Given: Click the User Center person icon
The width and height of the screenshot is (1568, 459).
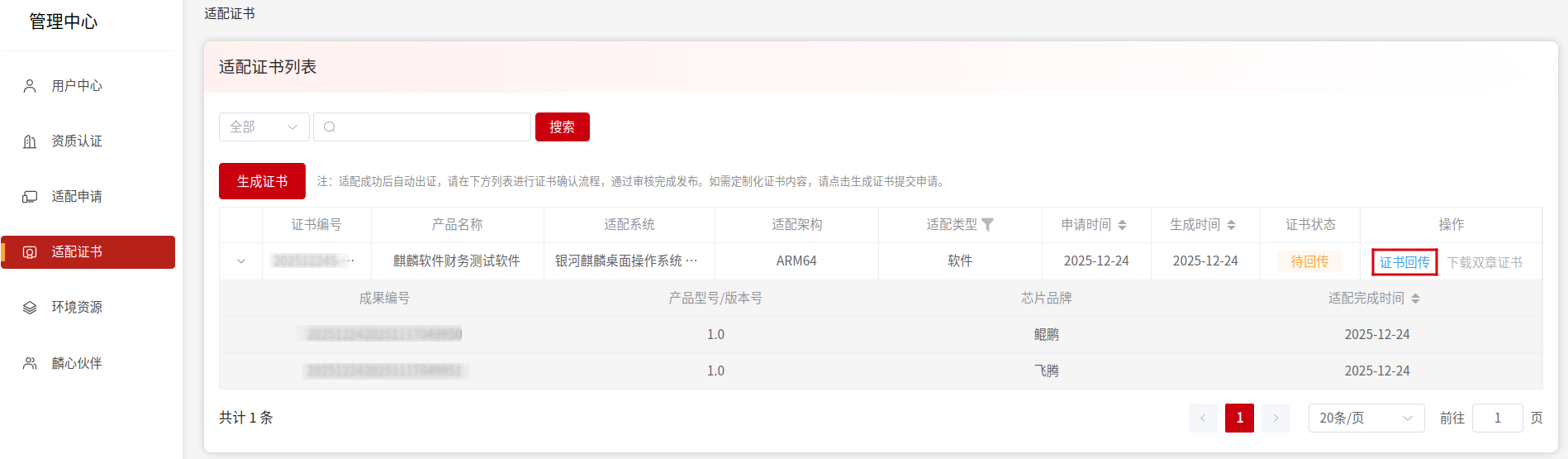Looking at the screenshot, I should [x=30, y=86].
